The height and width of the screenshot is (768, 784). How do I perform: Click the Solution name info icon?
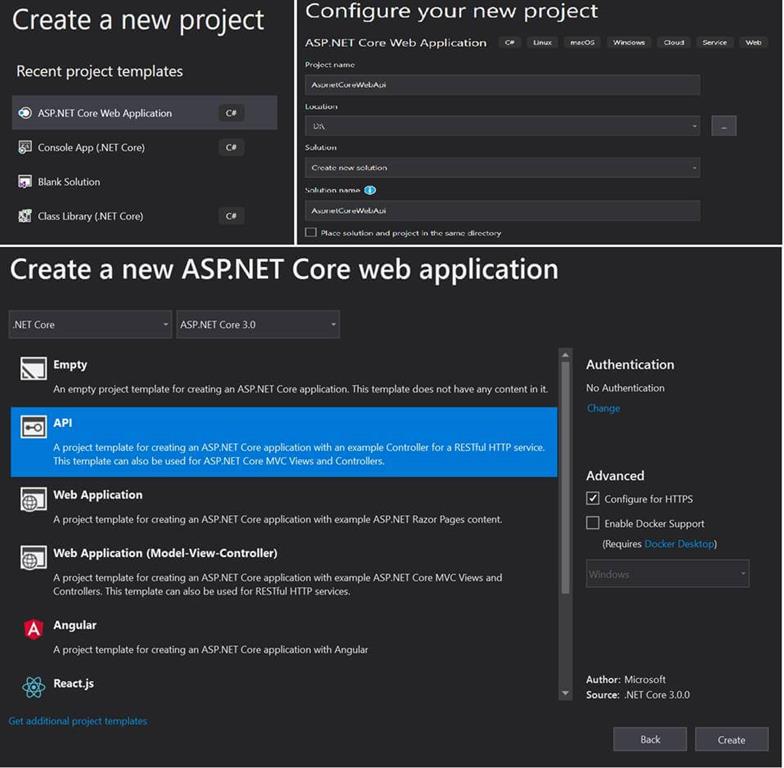click(x=370, y=190)
